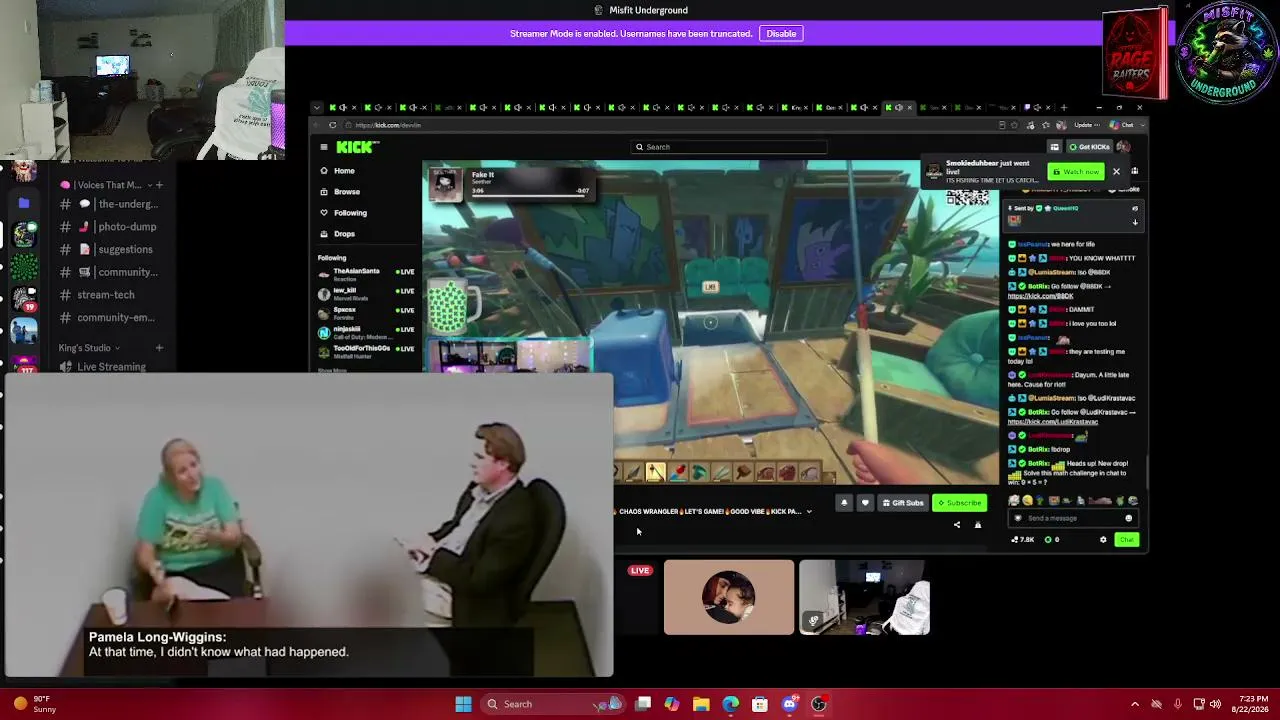Open the green dotted Discord server
The image size is (1280, 720).
(x=24, y=268)
